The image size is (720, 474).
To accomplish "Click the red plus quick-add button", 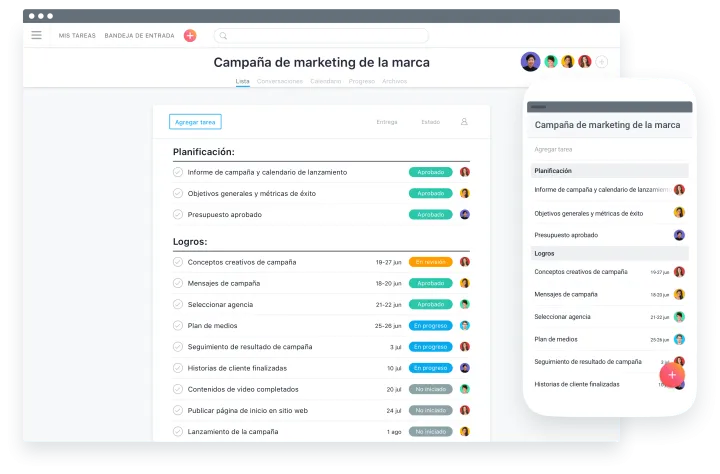I will 190,35.
